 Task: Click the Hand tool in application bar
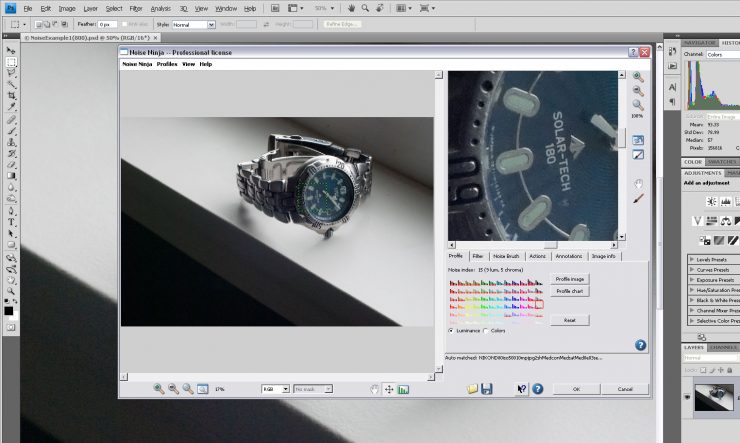coord(351,8)
